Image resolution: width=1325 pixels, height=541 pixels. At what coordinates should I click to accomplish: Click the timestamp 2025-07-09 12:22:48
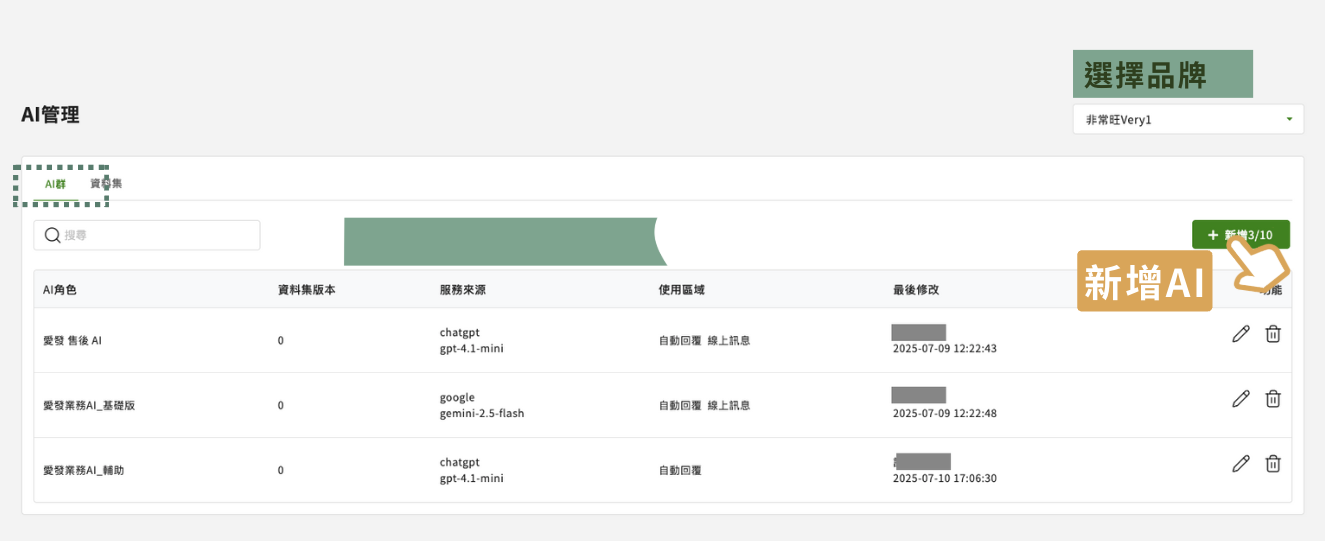point(945,413)
